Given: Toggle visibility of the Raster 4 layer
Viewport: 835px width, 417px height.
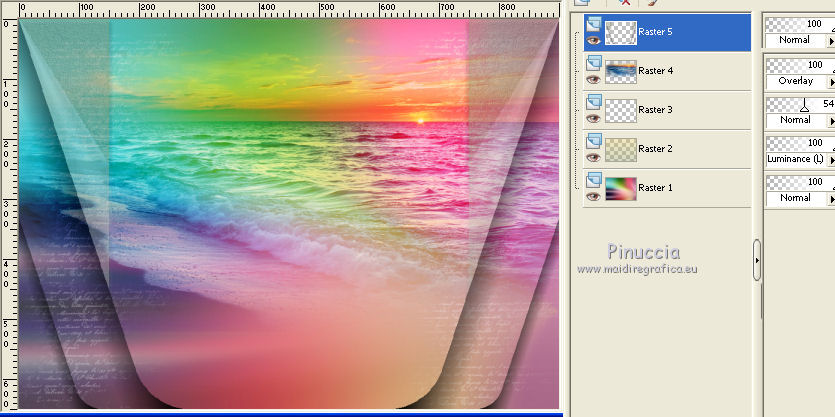Looking at the screenshot, I should [594, 79].
